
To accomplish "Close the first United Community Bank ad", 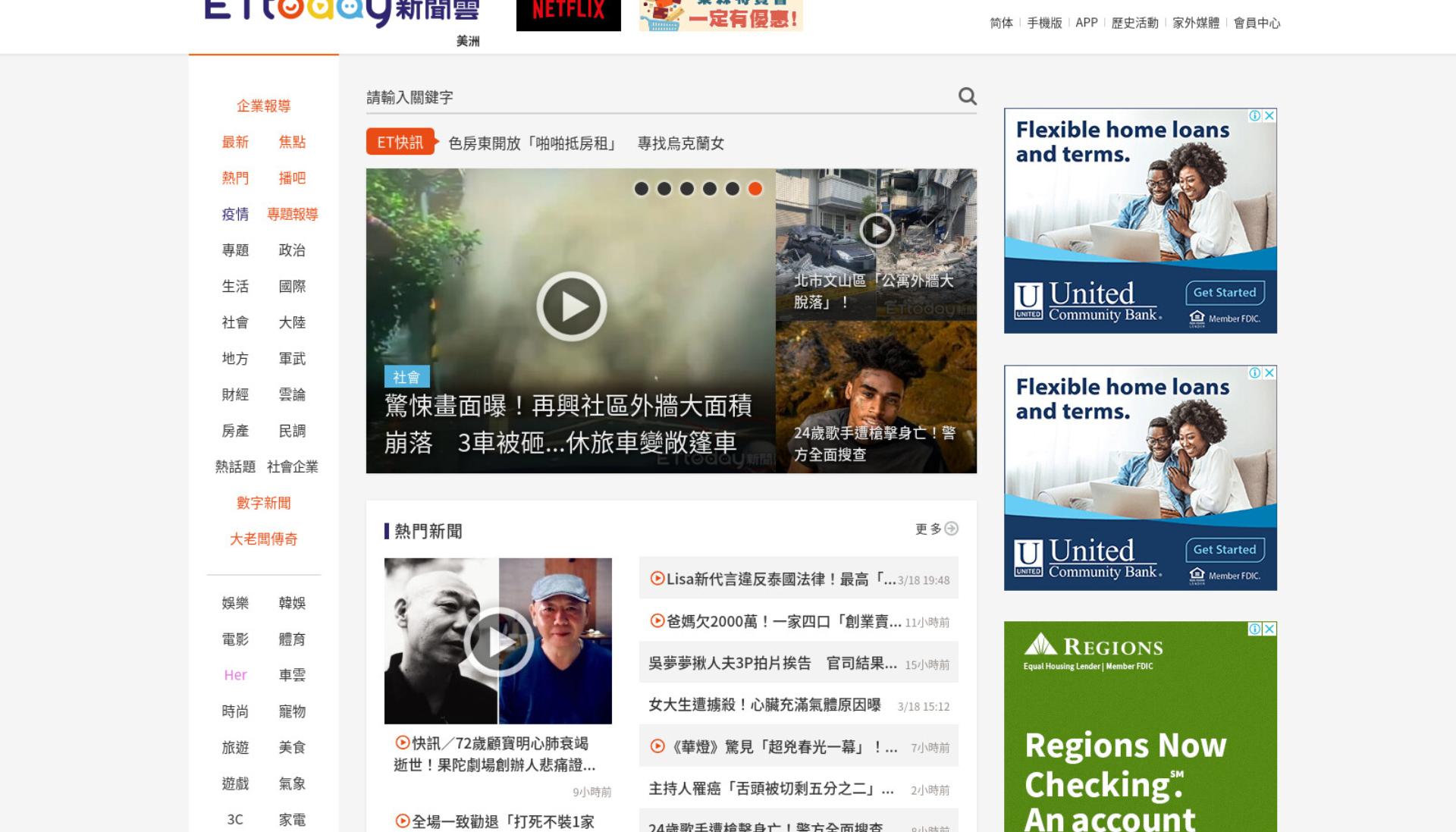I will tap(1269, 115).
